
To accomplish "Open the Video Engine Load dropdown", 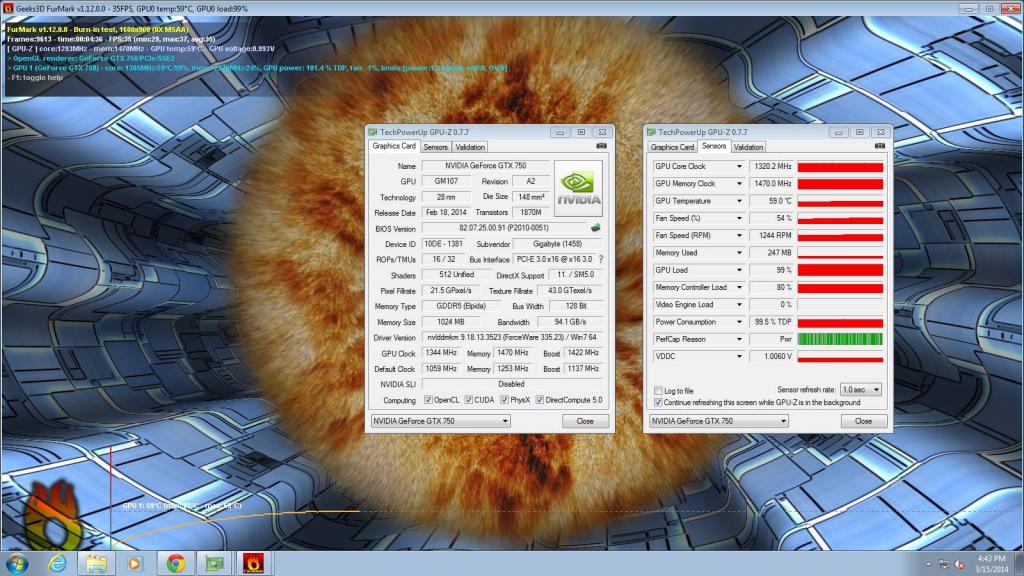I will 739,304.
